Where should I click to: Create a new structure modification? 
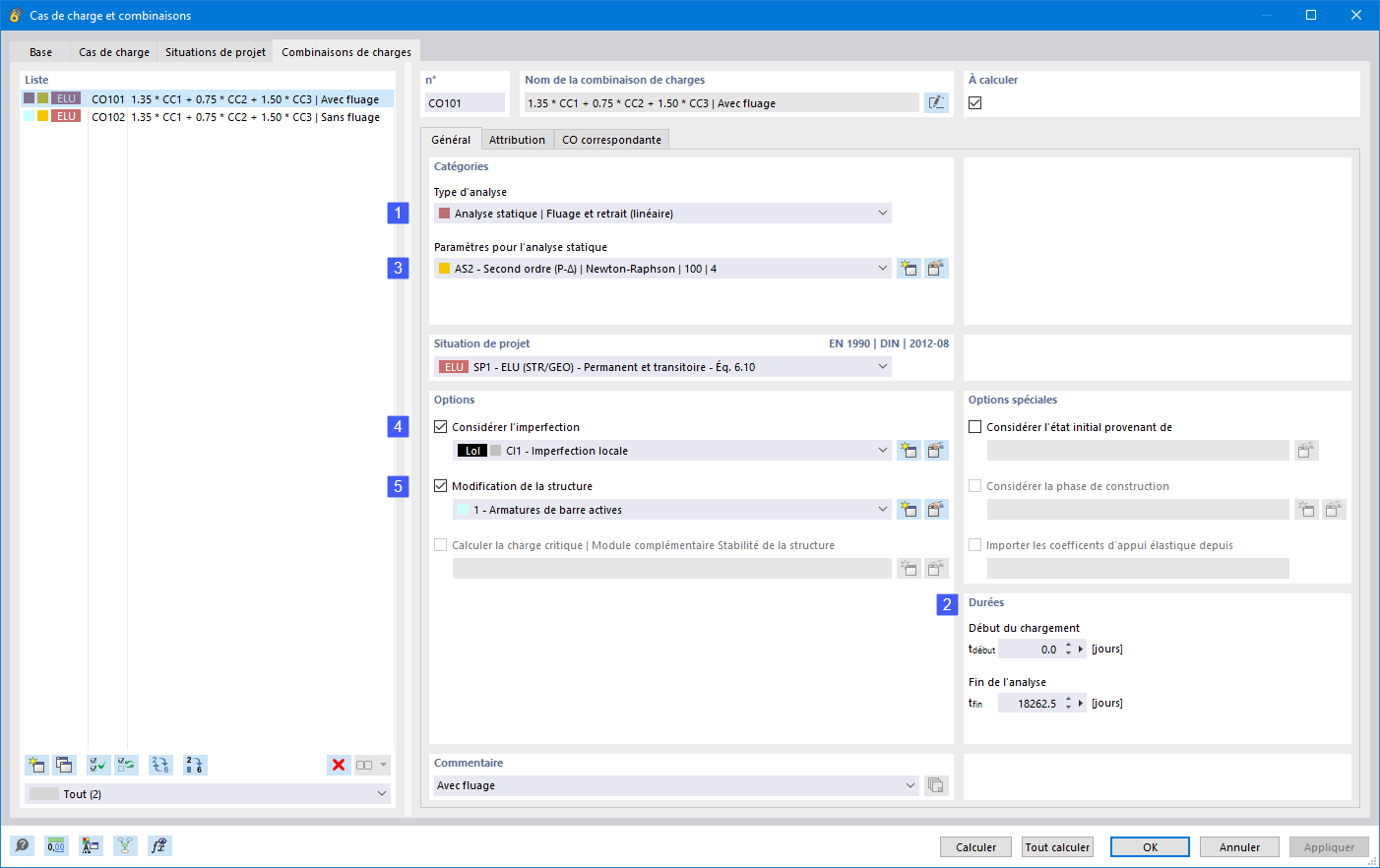click(909, 510)
